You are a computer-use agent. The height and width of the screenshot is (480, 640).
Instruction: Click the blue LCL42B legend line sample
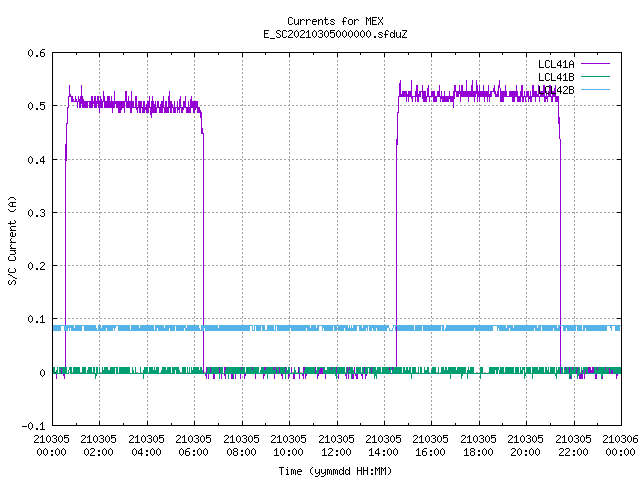595,89
